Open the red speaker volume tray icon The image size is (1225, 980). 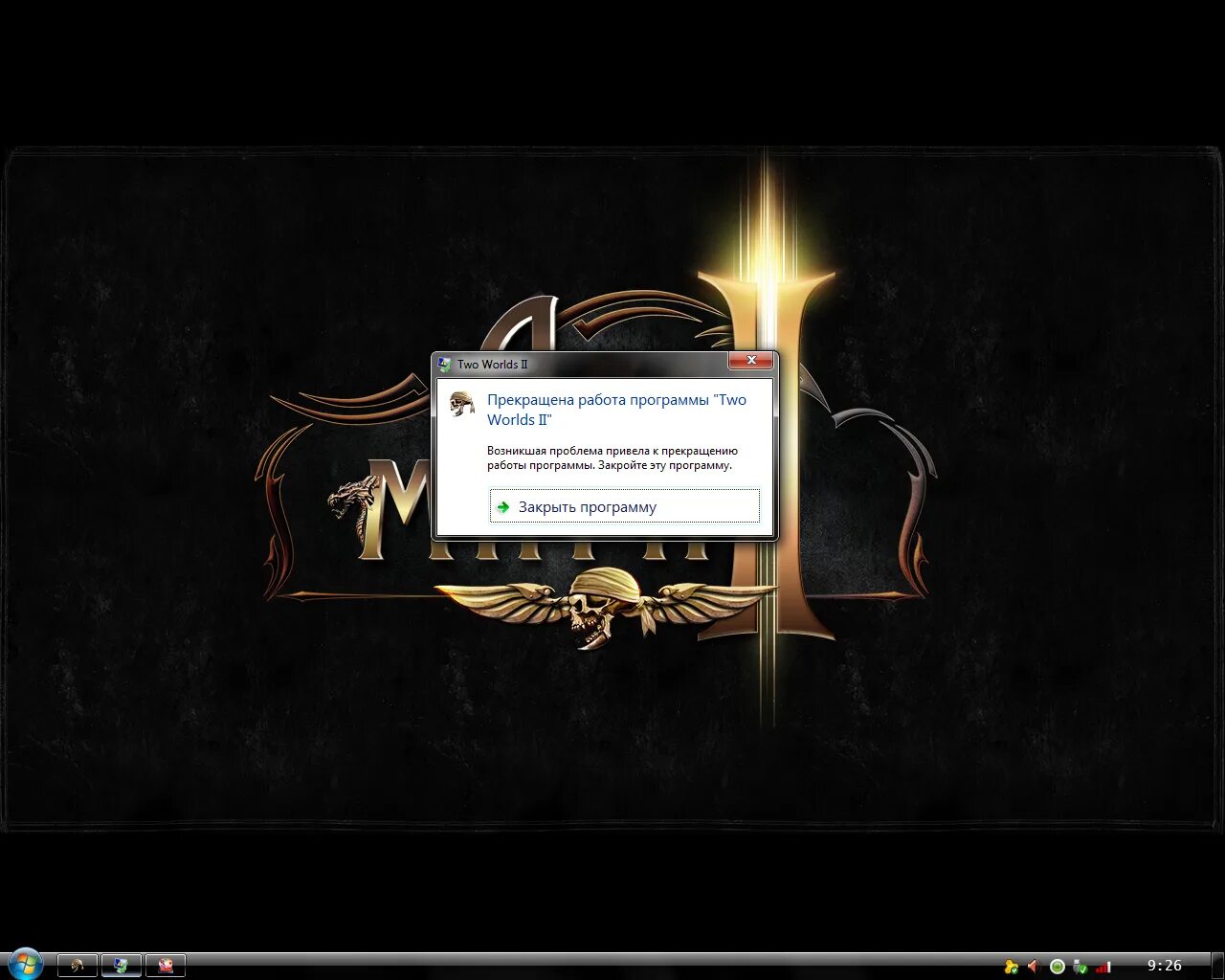click(x=1035, y=967)
